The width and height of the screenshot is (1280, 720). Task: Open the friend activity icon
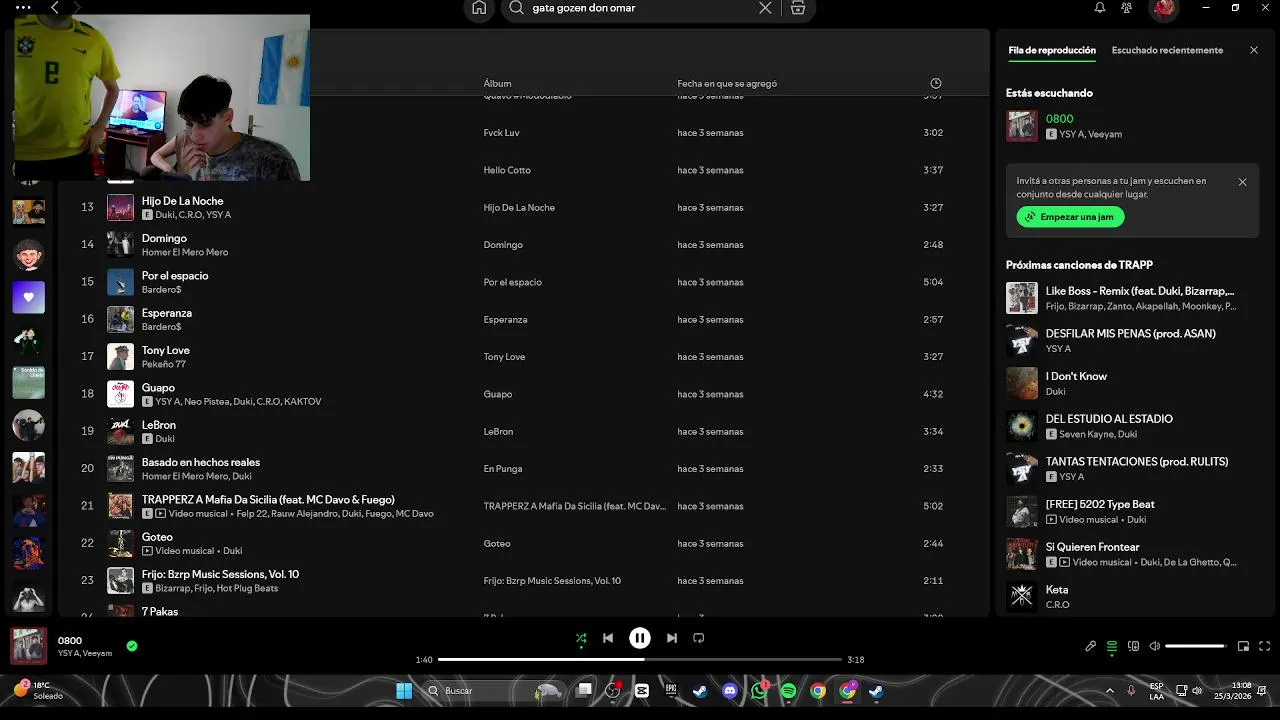[x=1127, y=8]
